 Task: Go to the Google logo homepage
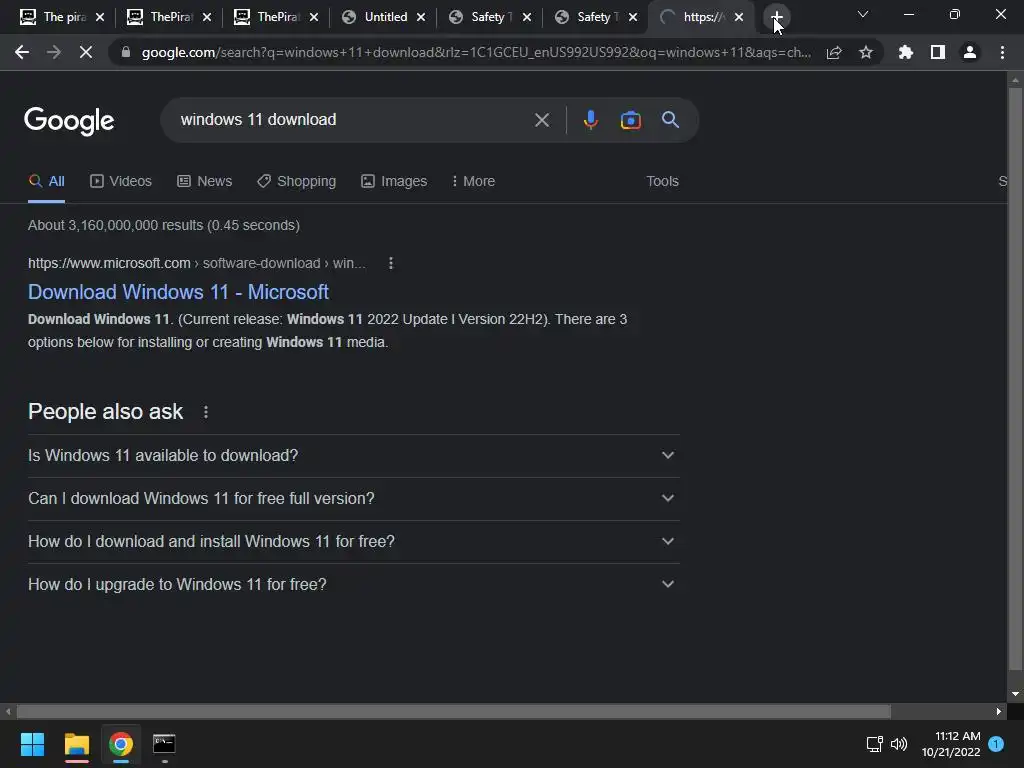click(x=69, y=121)
